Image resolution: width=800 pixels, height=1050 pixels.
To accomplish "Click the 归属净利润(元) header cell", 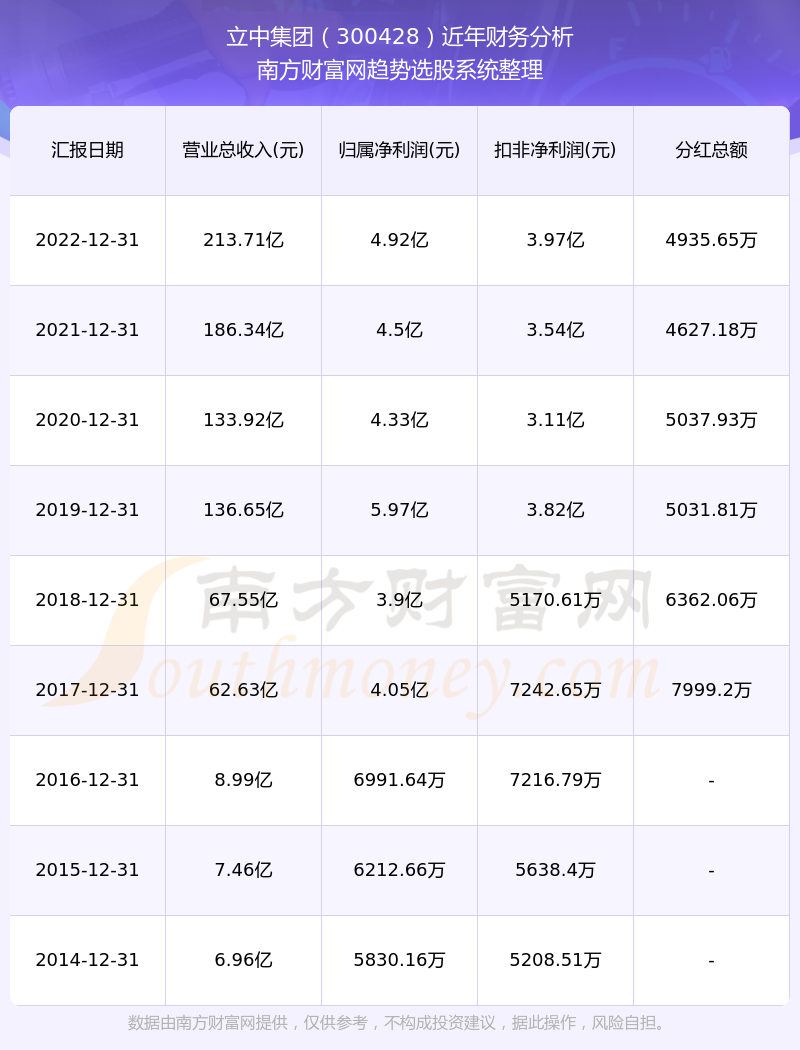I will (x=399, y=150).
